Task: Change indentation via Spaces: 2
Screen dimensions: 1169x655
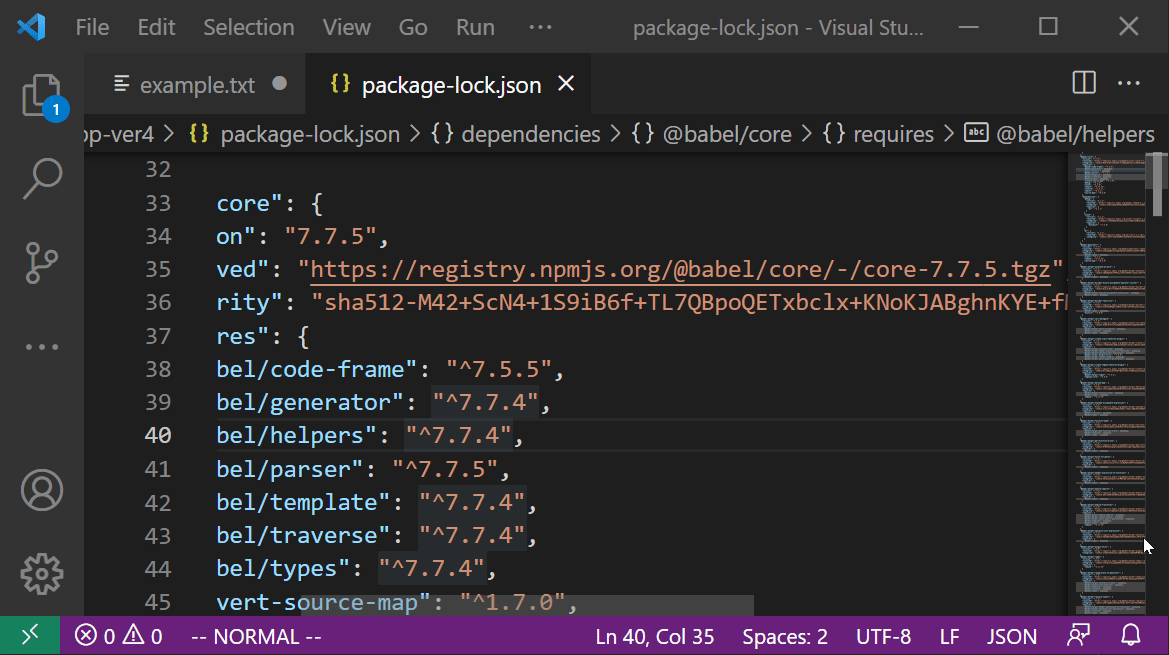Action: coord(784,636)
